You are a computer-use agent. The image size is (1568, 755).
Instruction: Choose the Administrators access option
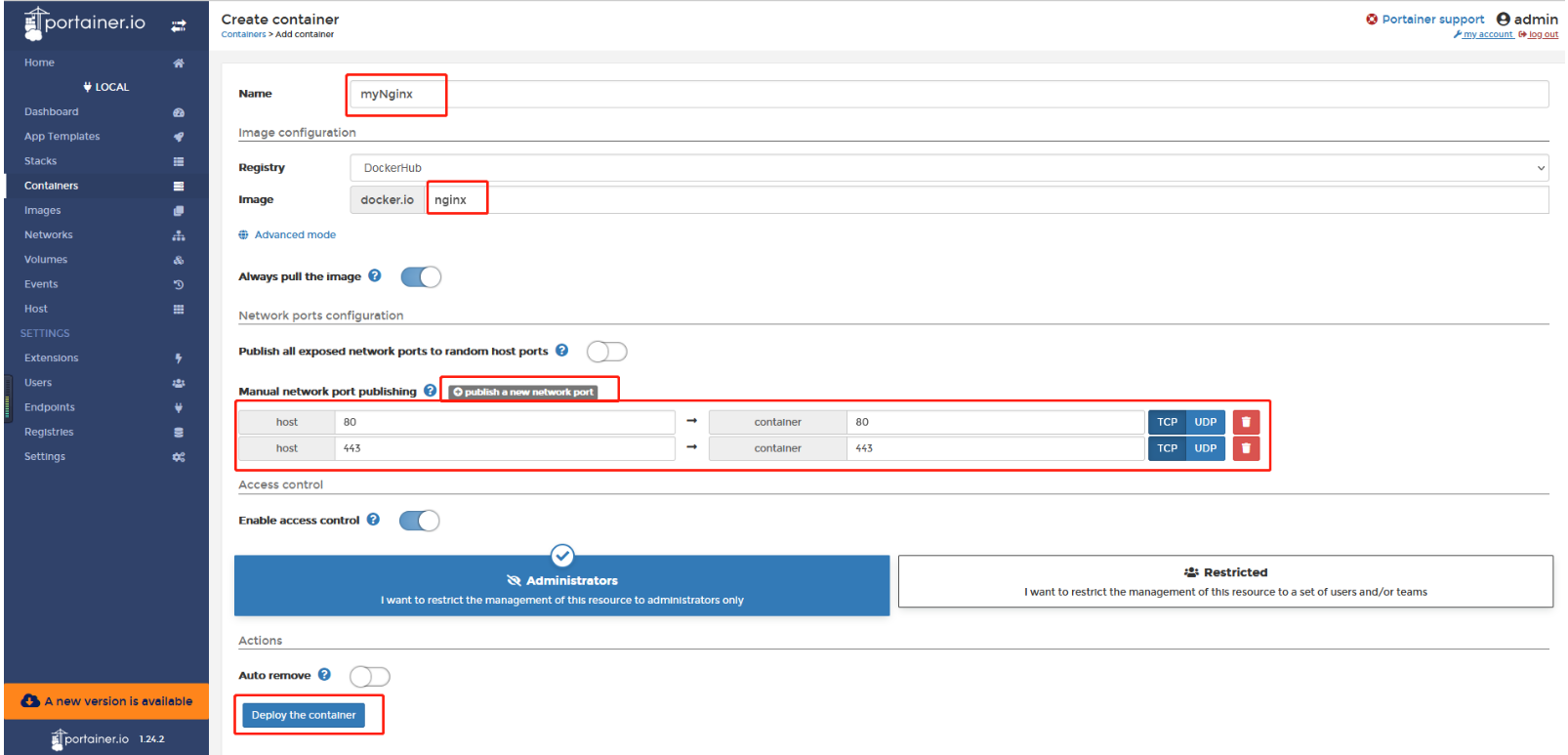(x=562, y=586)
